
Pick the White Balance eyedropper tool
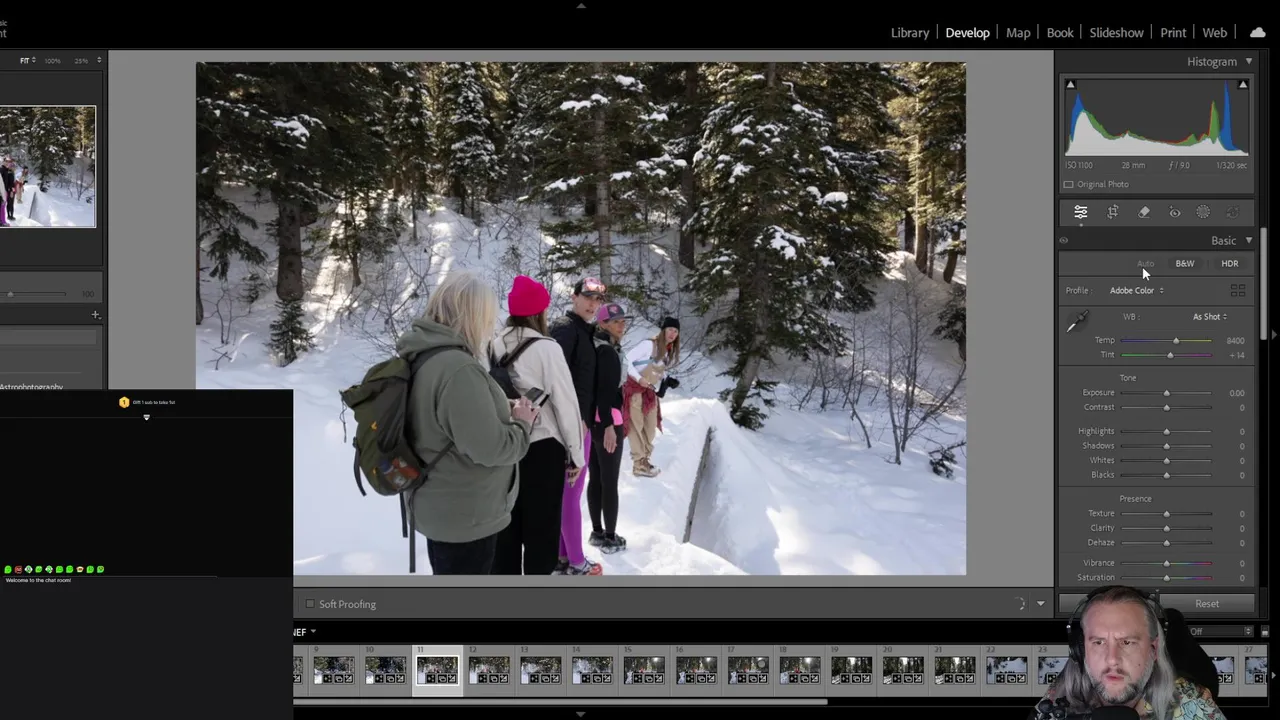(1077, 322)
